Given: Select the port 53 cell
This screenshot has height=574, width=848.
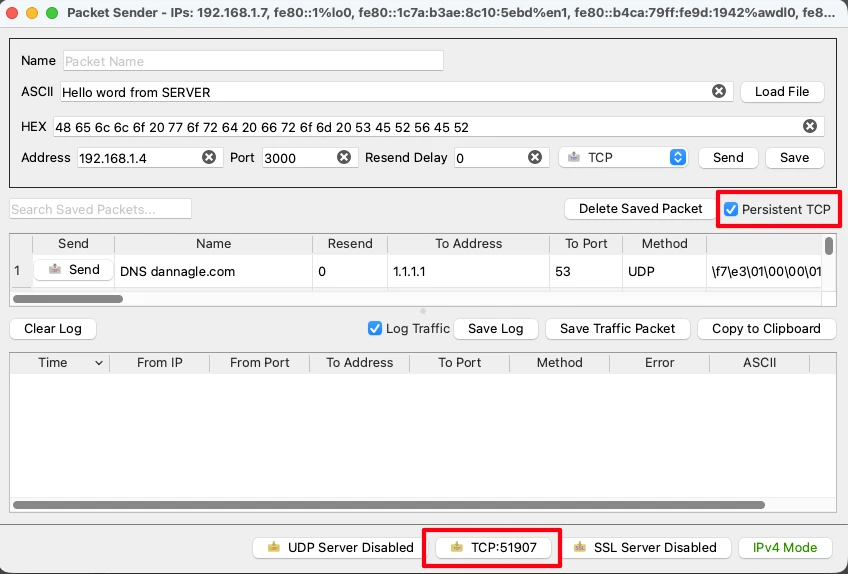Looking at the screenshot, I should (x=586, y=271).
